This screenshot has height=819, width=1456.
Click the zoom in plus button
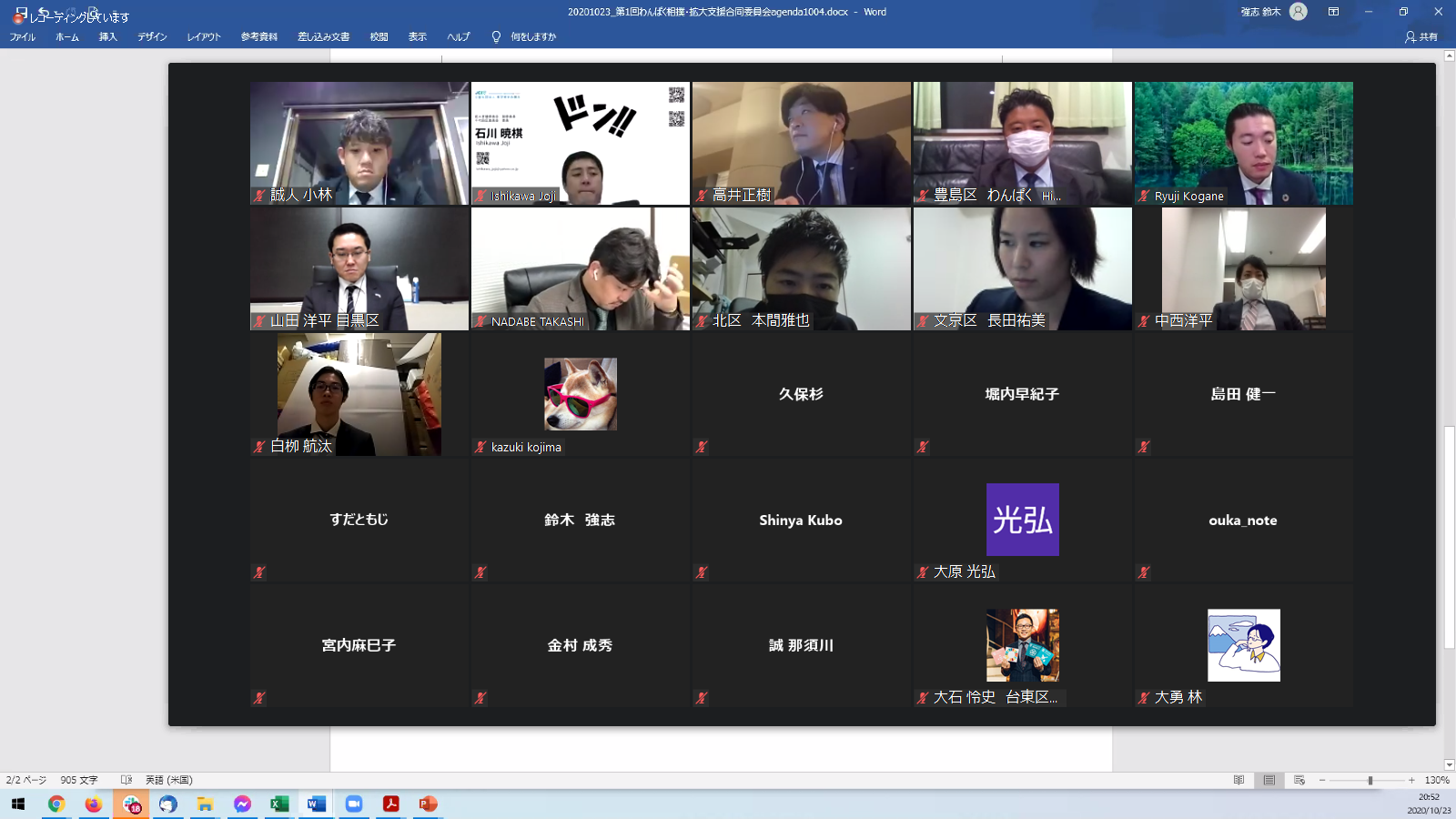[1411, 780]
